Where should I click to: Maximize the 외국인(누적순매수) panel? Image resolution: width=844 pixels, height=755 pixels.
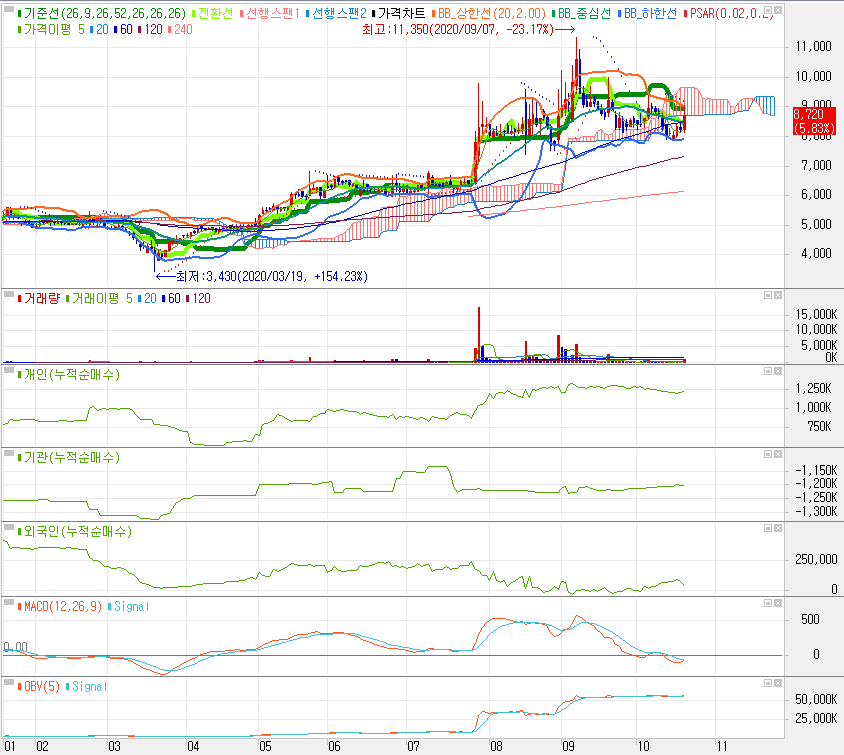[768, 528]
